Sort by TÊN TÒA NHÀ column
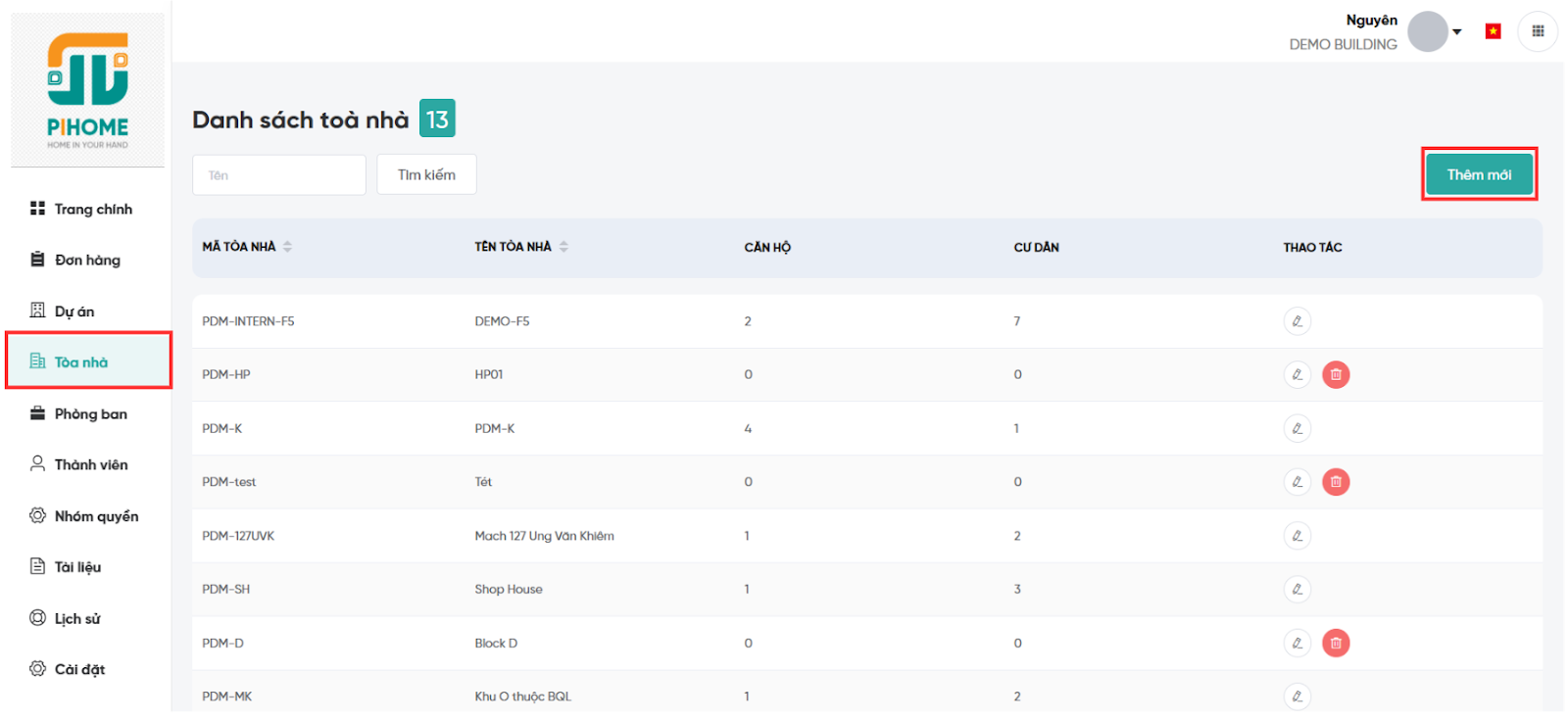The height and width of the screenshot is (721, 1568). pyautogui.click(x=563, y=247)
